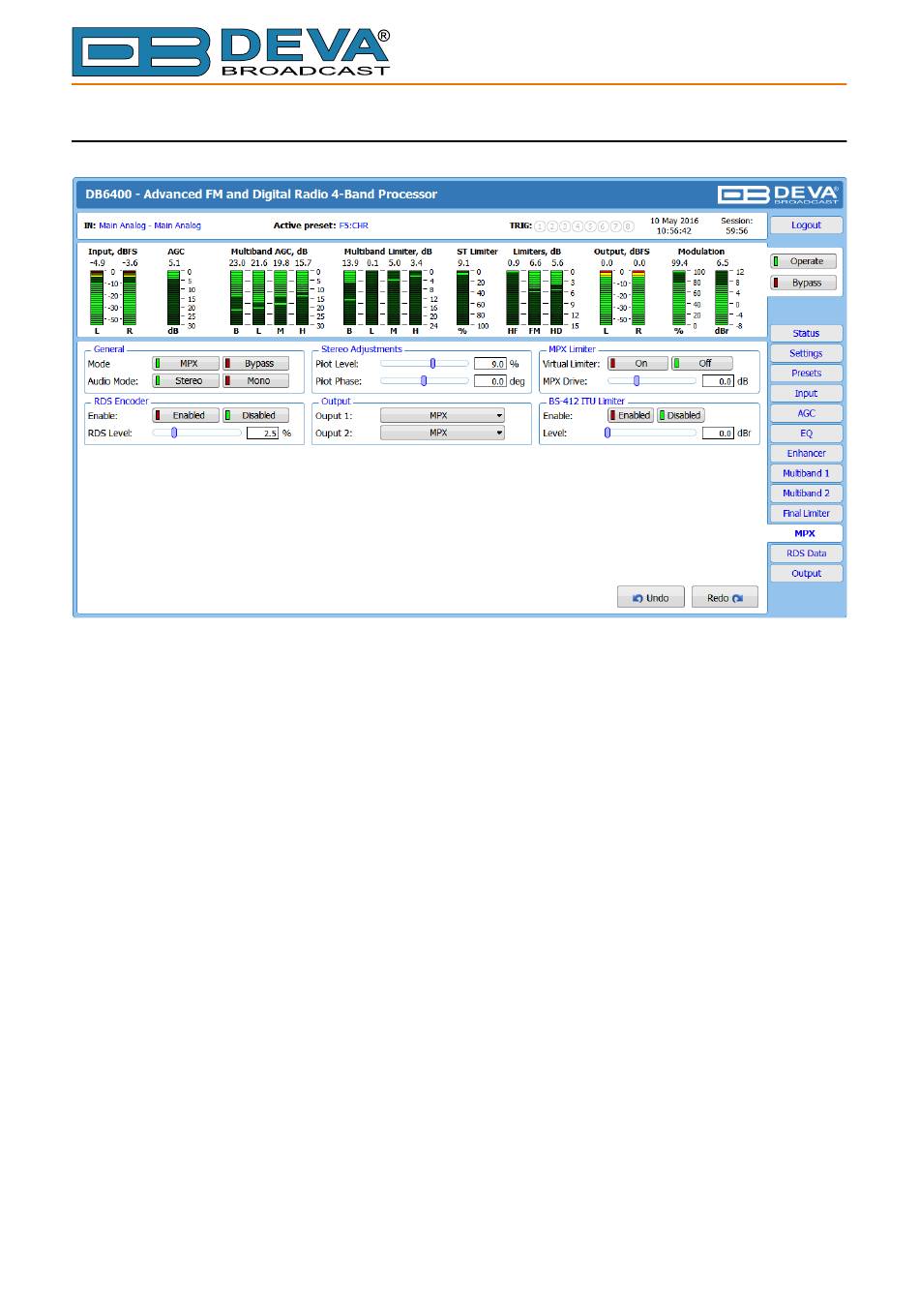Image resolution: width=919 pixels, height=1316 pixels.
Task: Click the BS-412 Level slider
Action: pyautogui.click(x=652, y=433)
